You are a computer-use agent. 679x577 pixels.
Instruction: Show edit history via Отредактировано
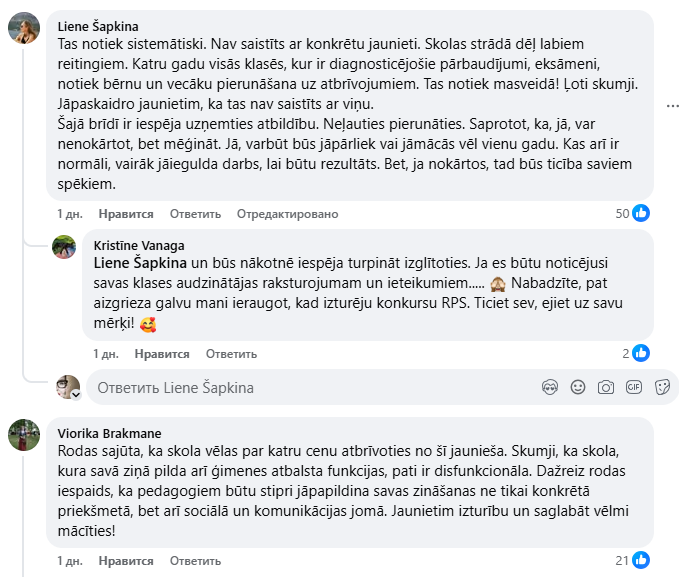point(287,214)
